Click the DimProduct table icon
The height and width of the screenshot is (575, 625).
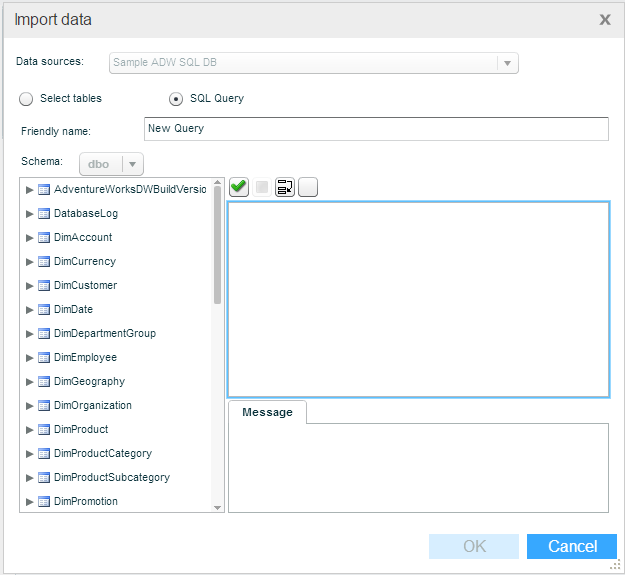point(44,430)
